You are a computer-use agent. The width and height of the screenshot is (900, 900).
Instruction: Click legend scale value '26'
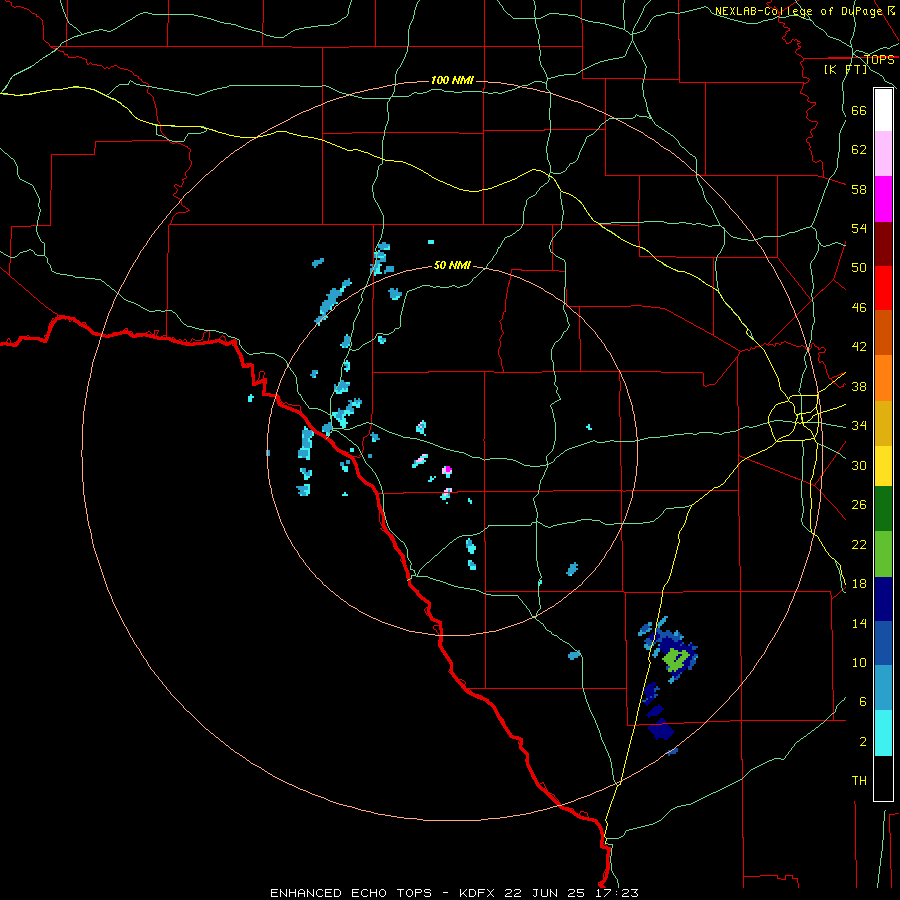859,505
